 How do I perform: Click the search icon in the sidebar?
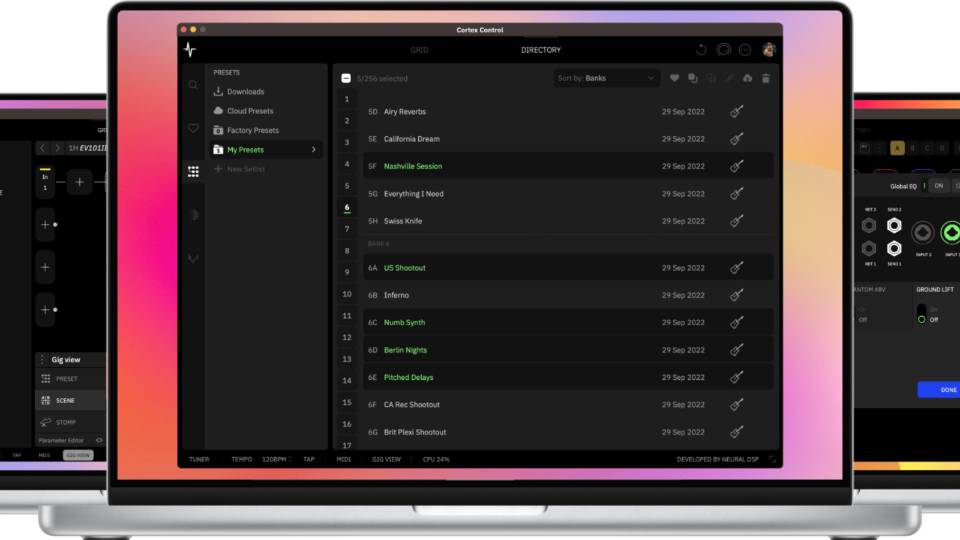point(193,85)
